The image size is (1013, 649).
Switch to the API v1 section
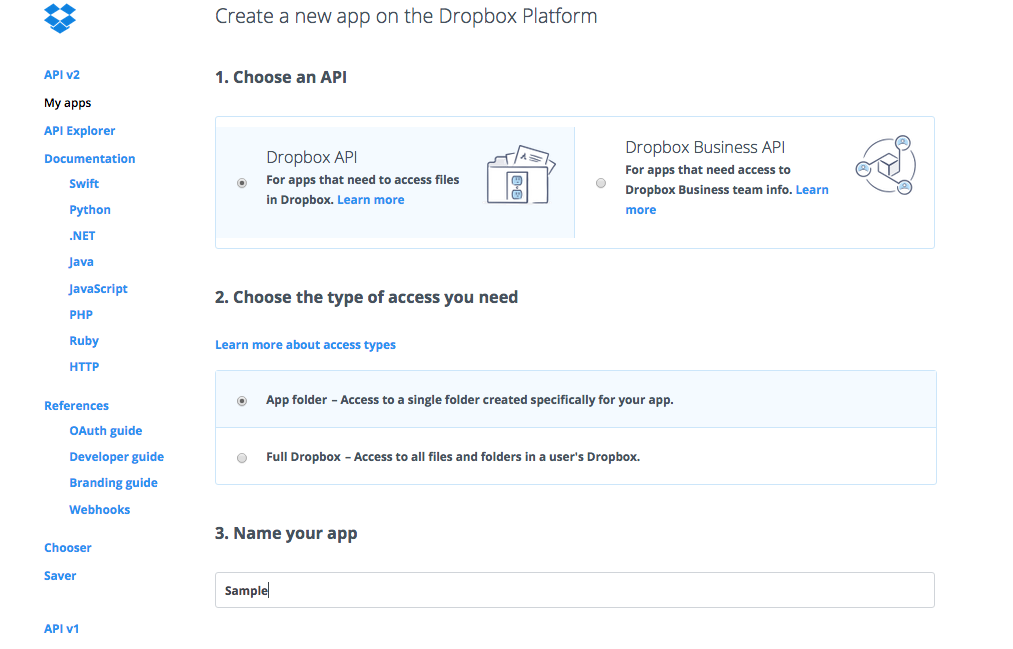pos(61,628)
